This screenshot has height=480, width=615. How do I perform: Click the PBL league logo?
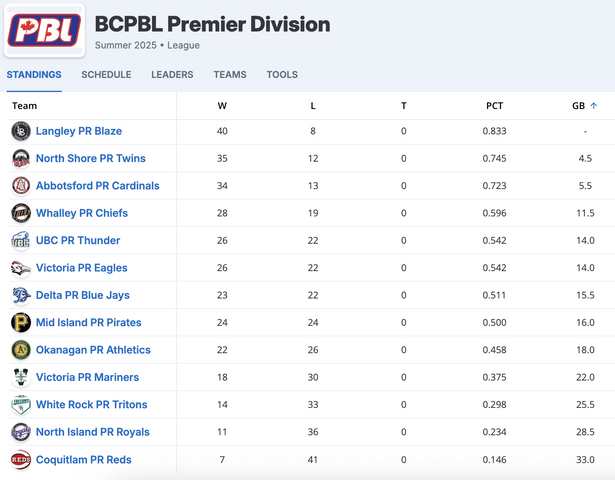tap(44, 31)
